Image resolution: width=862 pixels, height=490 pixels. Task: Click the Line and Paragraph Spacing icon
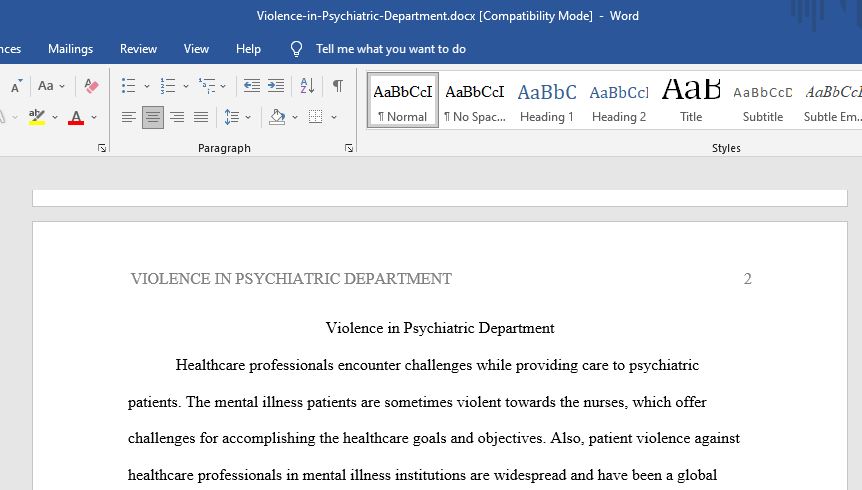pos(232,117)
